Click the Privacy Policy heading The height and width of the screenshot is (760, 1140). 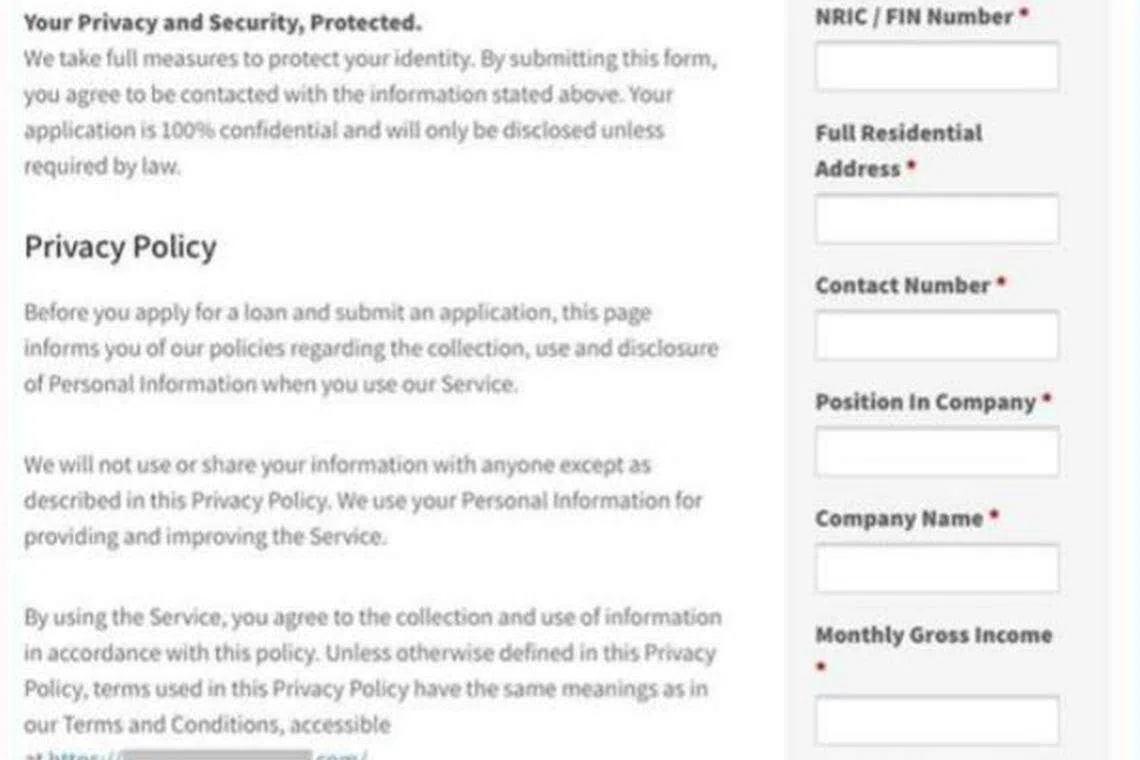point(120,247)
